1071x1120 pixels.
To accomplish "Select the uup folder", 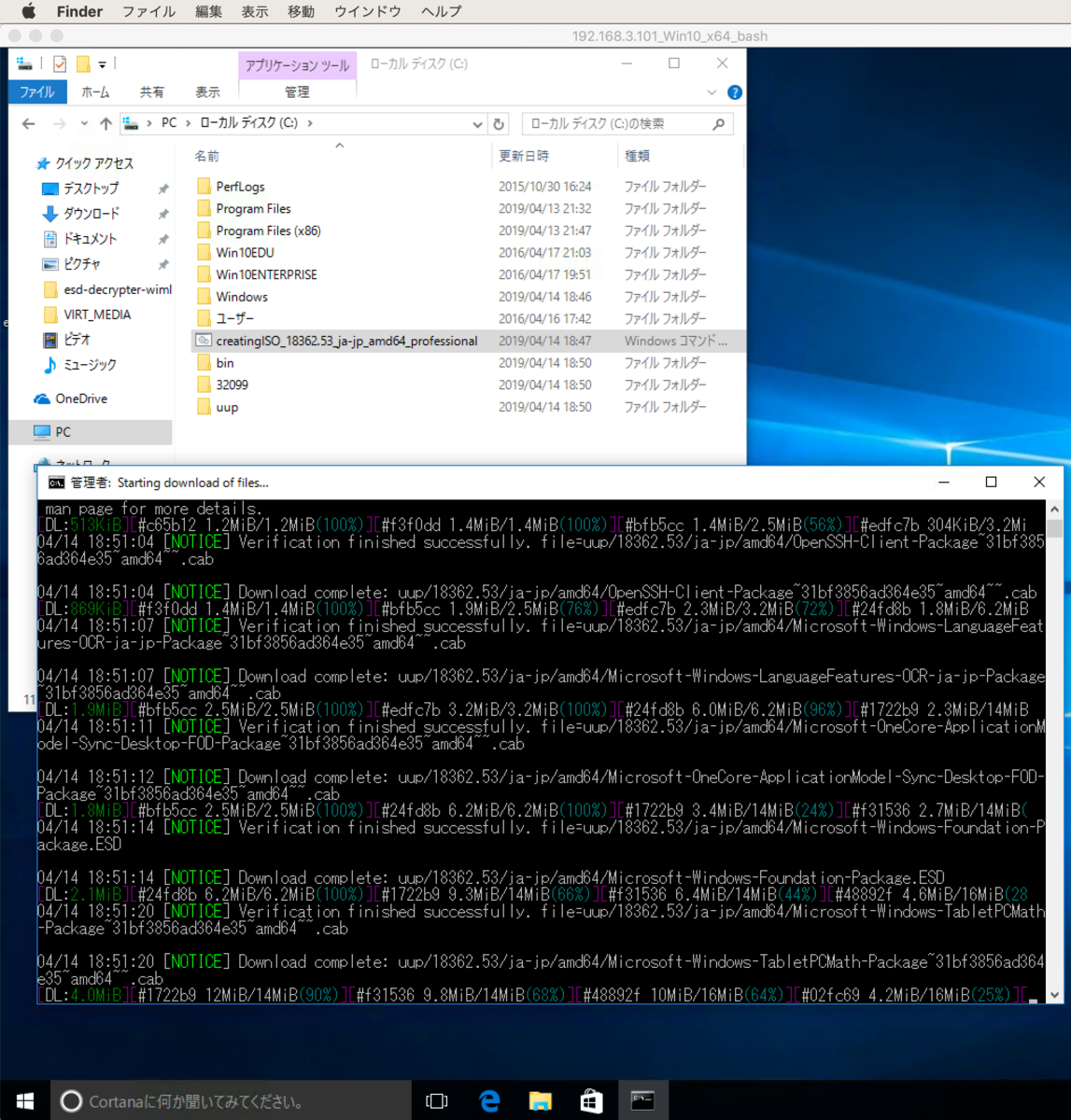I will 227,407.
